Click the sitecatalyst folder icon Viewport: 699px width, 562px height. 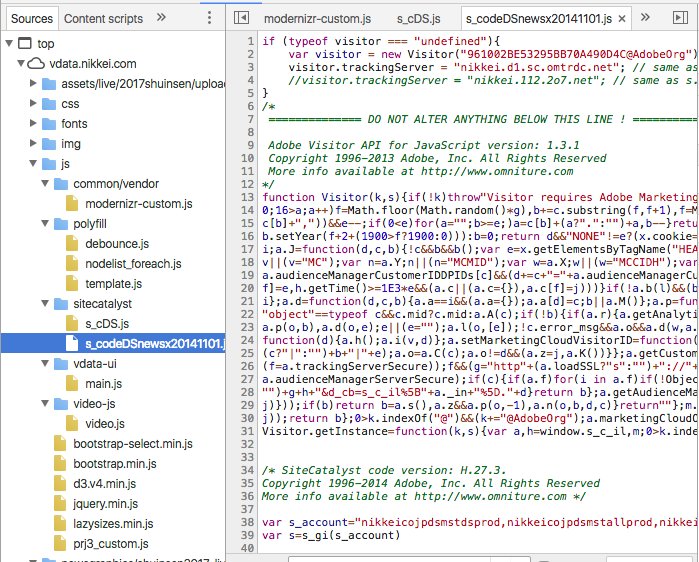[61, 304]
